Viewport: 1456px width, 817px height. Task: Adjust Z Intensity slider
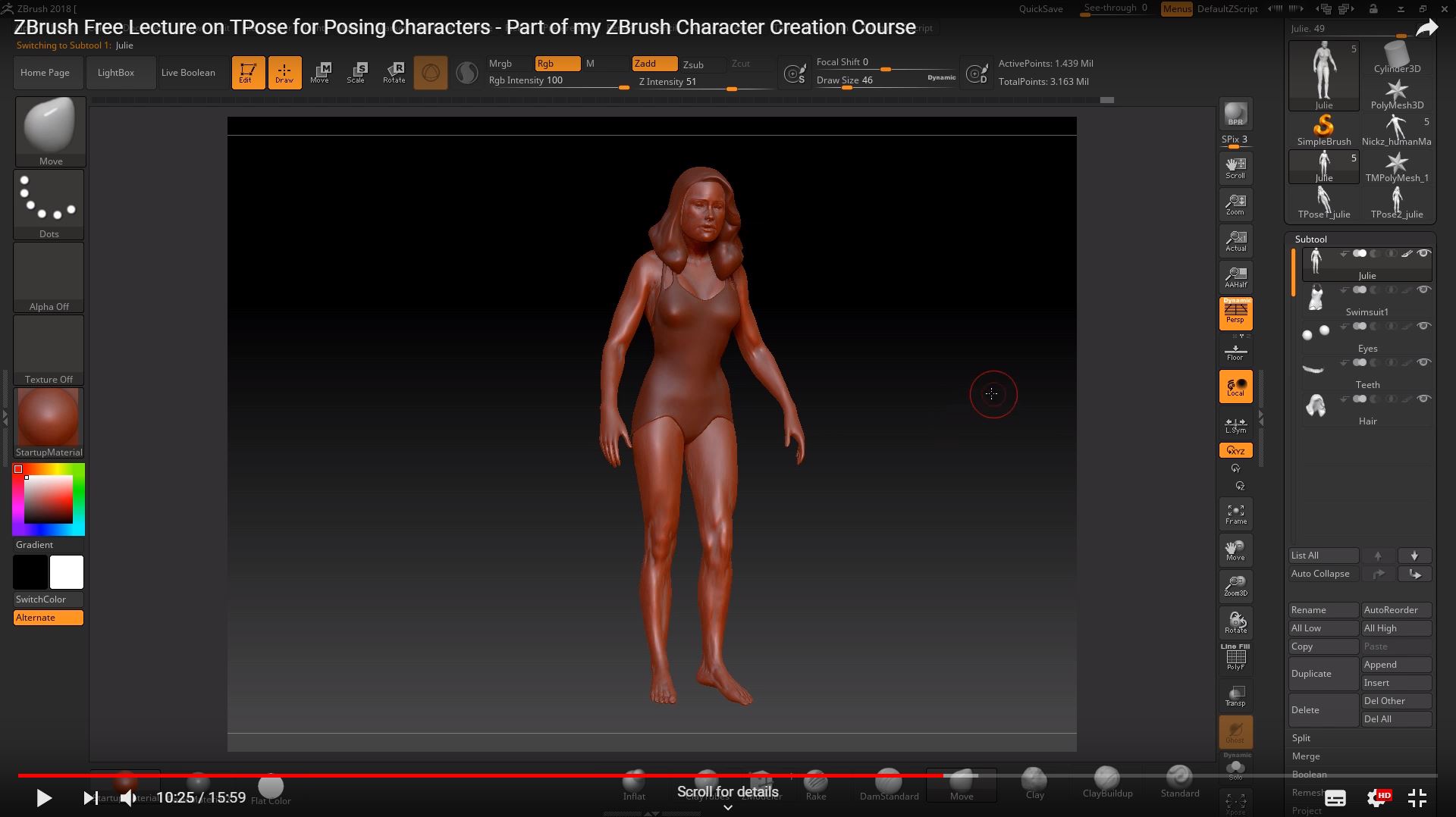705,83
